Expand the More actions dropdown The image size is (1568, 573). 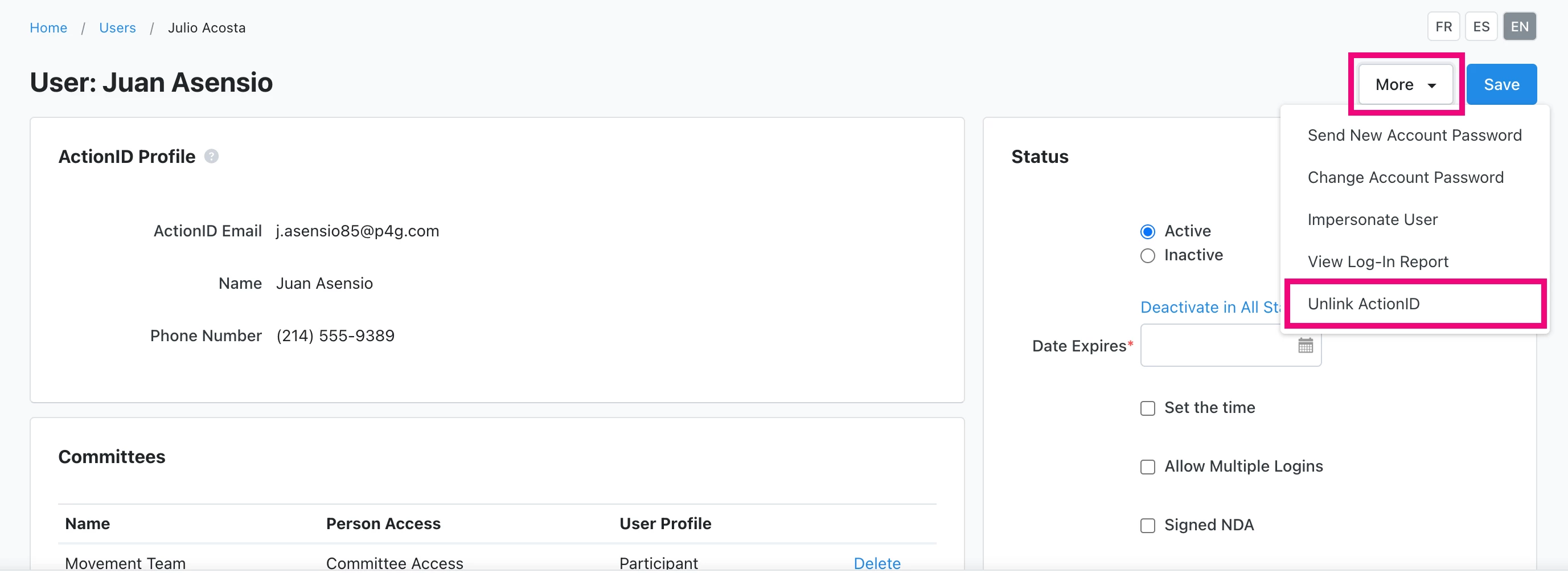tap(1405, 84)
